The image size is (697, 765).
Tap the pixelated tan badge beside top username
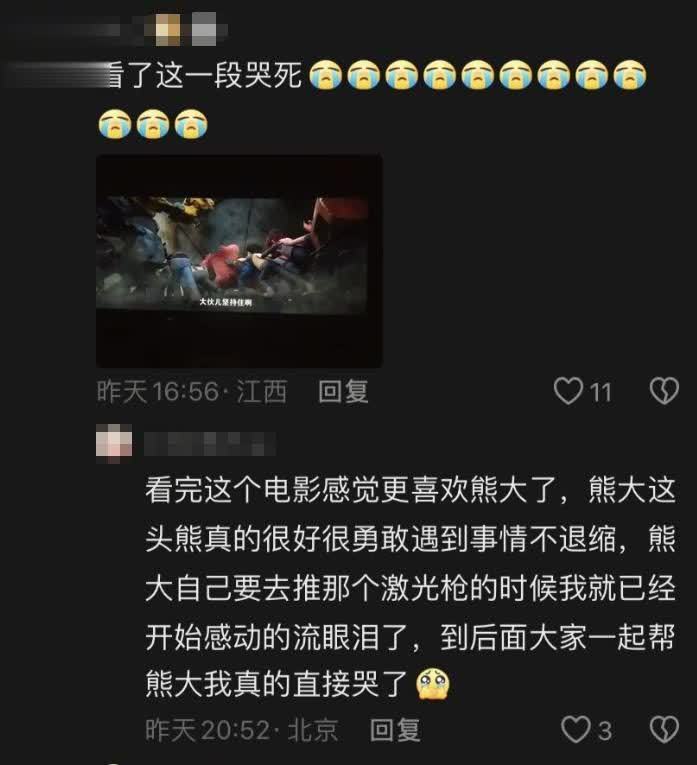pos(168,28)
